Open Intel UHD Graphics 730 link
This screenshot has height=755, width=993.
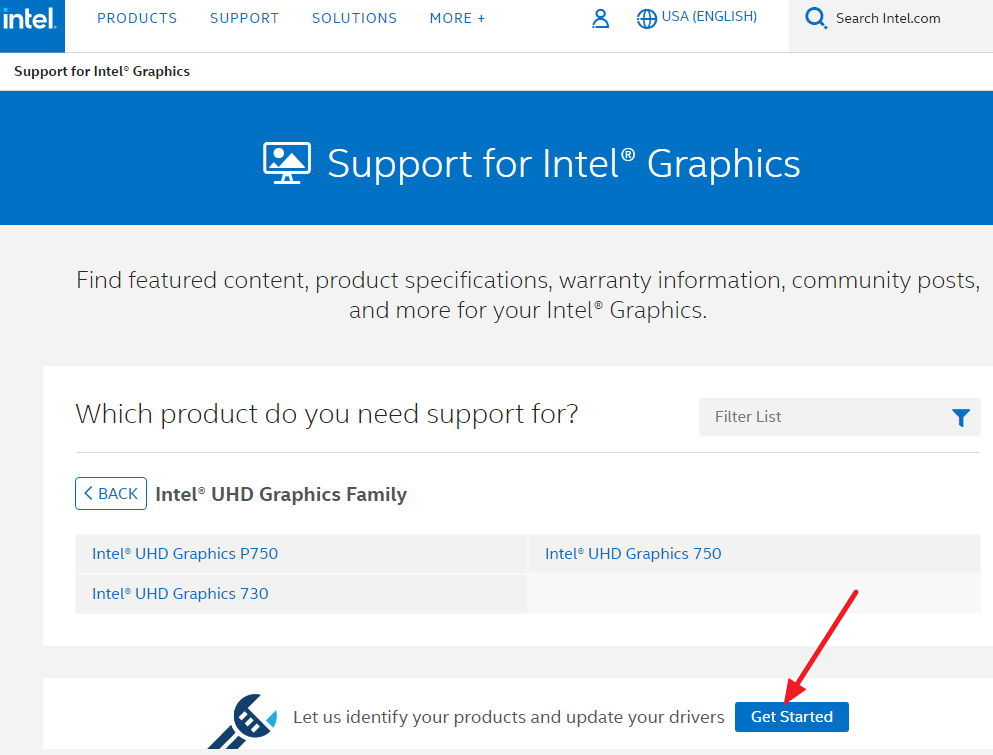tap(180, 593)
